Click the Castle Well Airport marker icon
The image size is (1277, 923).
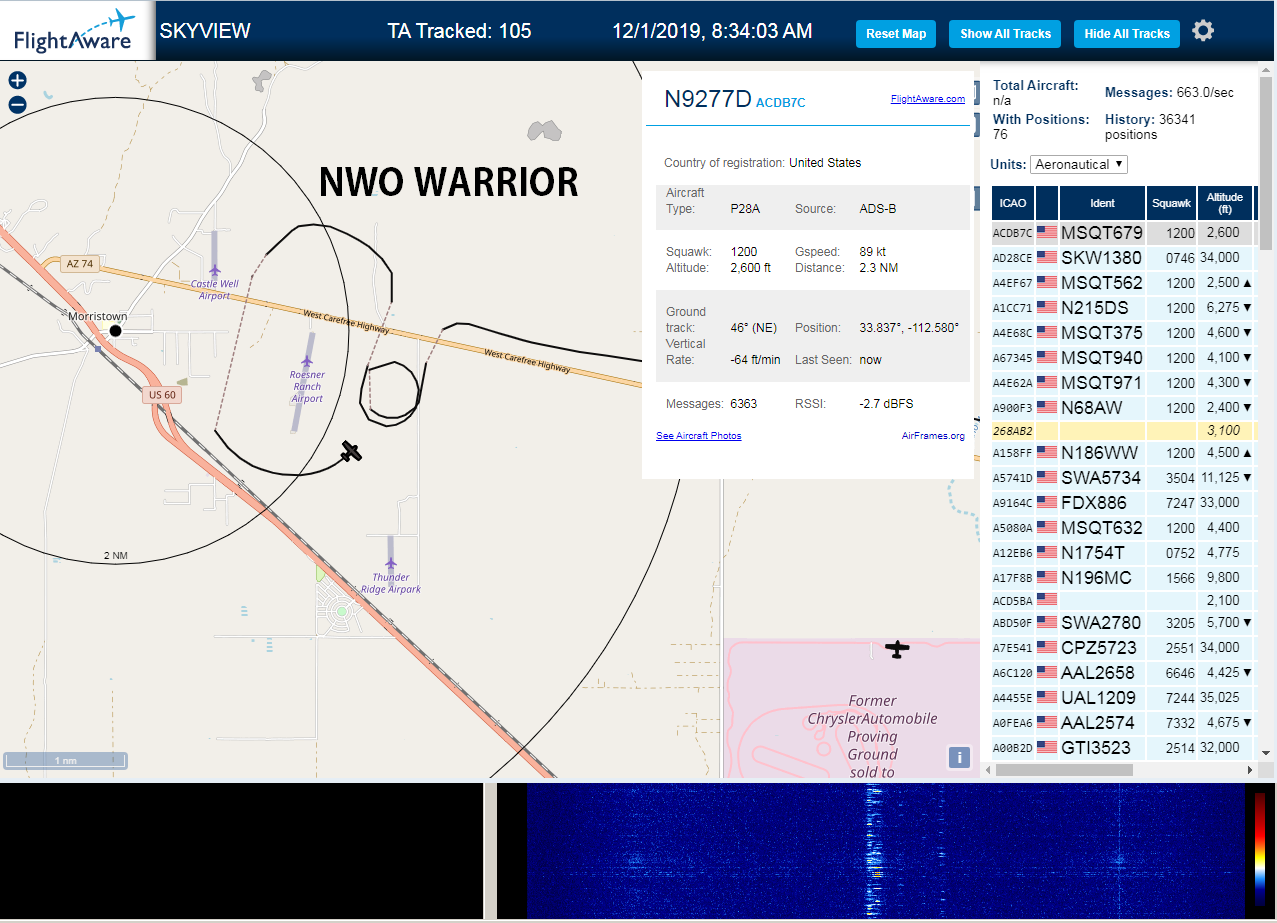click(x=214, y=270)
